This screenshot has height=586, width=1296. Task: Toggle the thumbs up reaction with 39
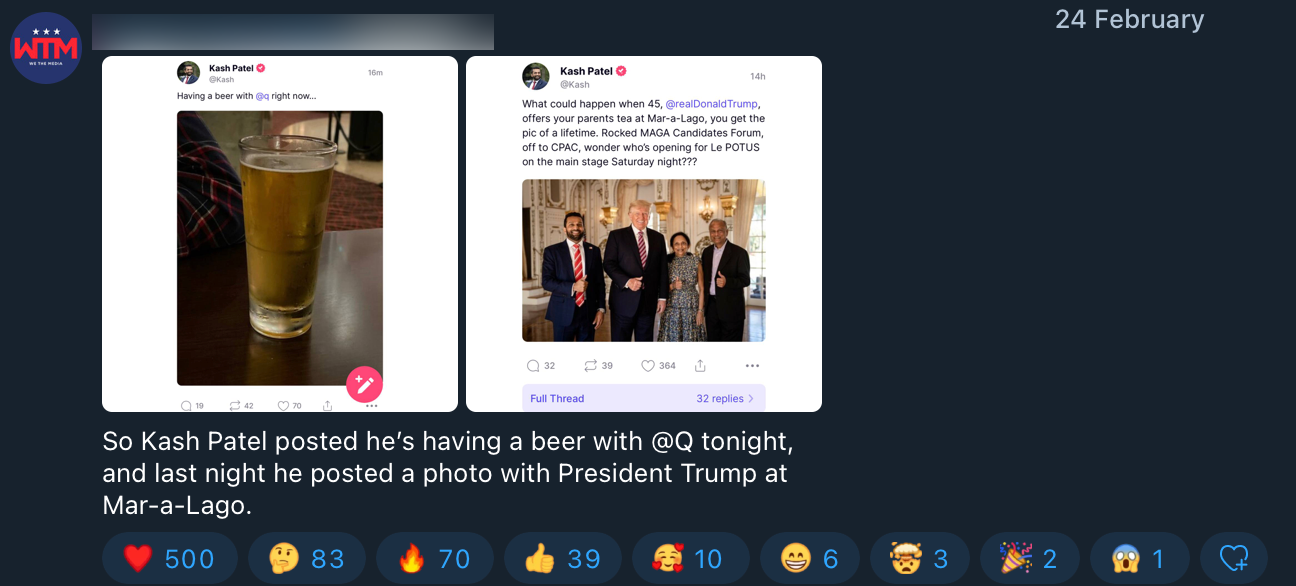click(x=562, y=558)
